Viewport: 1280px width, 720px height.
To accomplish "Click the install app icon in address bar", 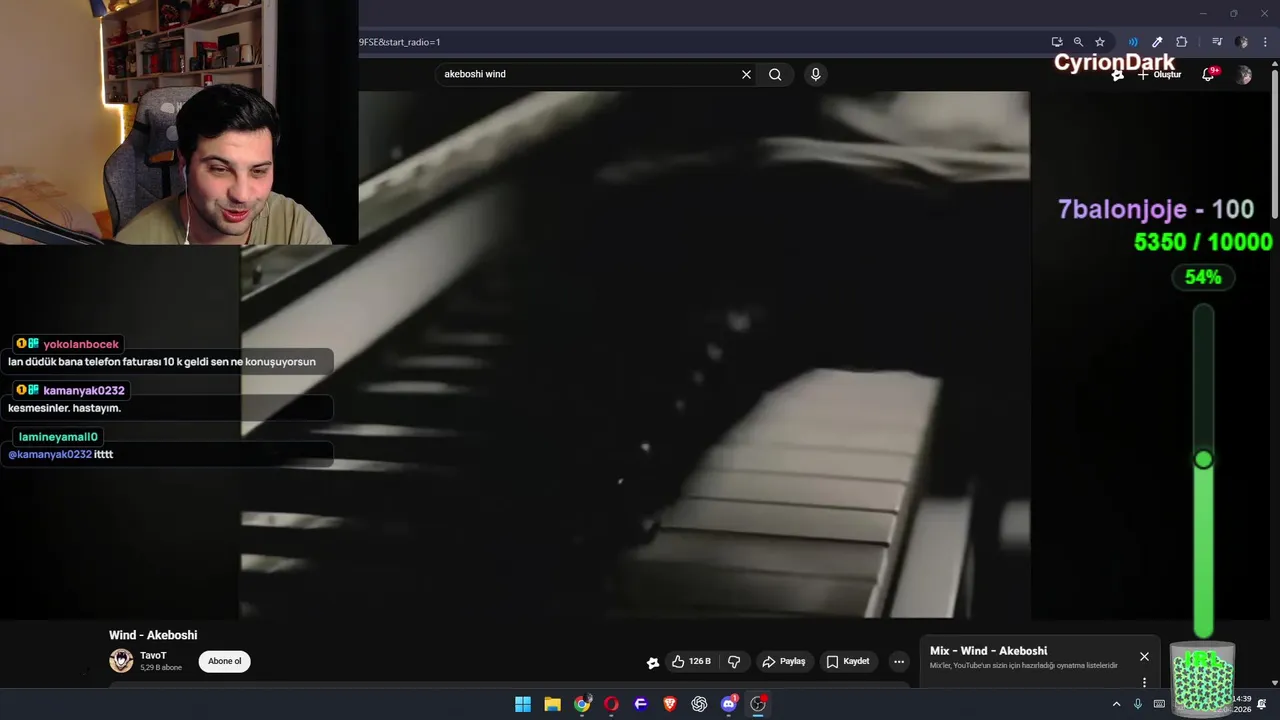I will click(1057, 42).
